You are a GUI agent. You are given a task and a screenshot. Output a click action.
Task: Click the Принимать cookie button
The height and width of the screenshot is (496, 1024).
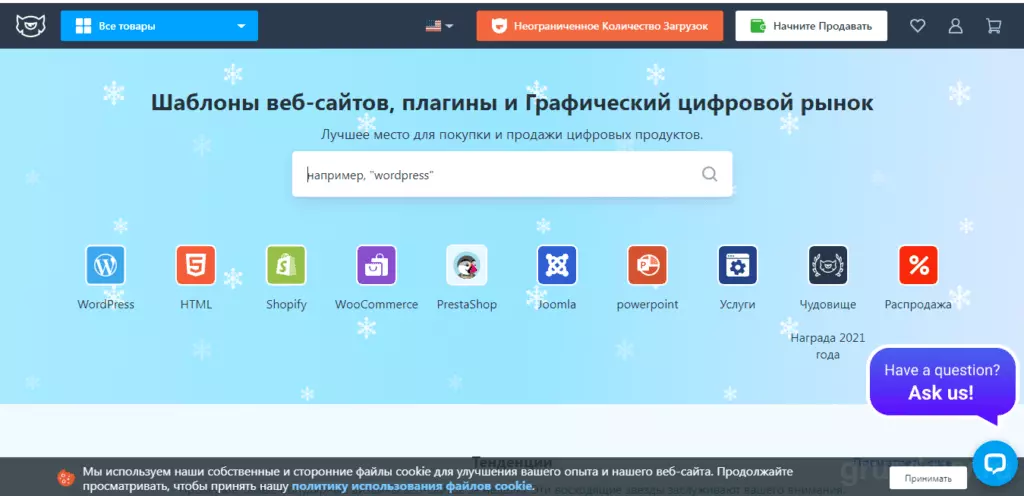pyautogui.click(x=928, y=478)
